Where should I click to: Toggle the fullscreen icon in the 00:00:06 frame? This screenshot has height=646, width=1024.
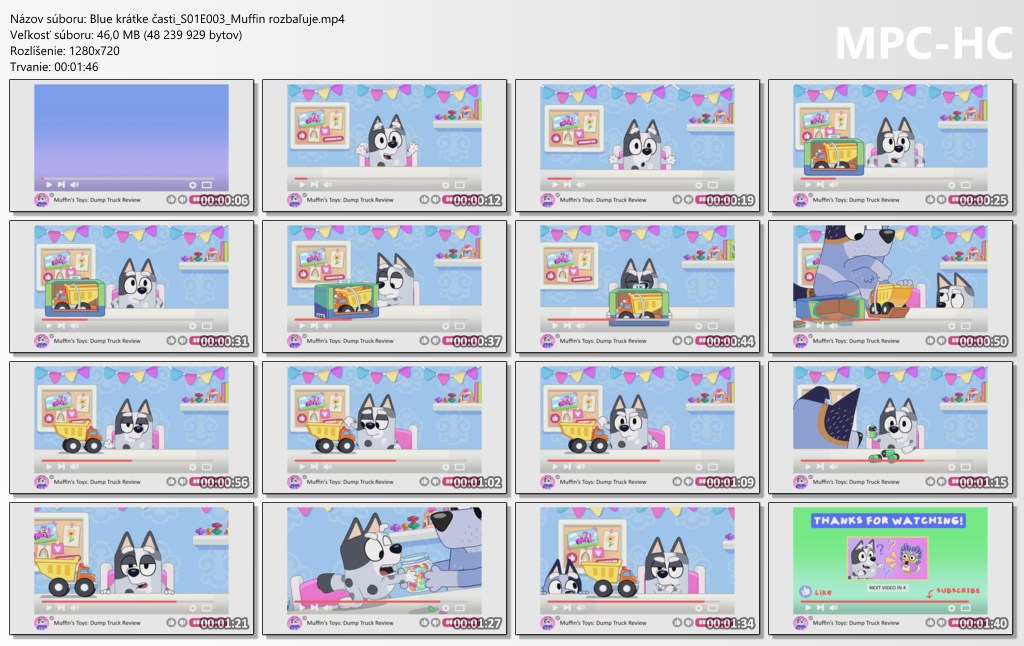click(x=208, y=184)
